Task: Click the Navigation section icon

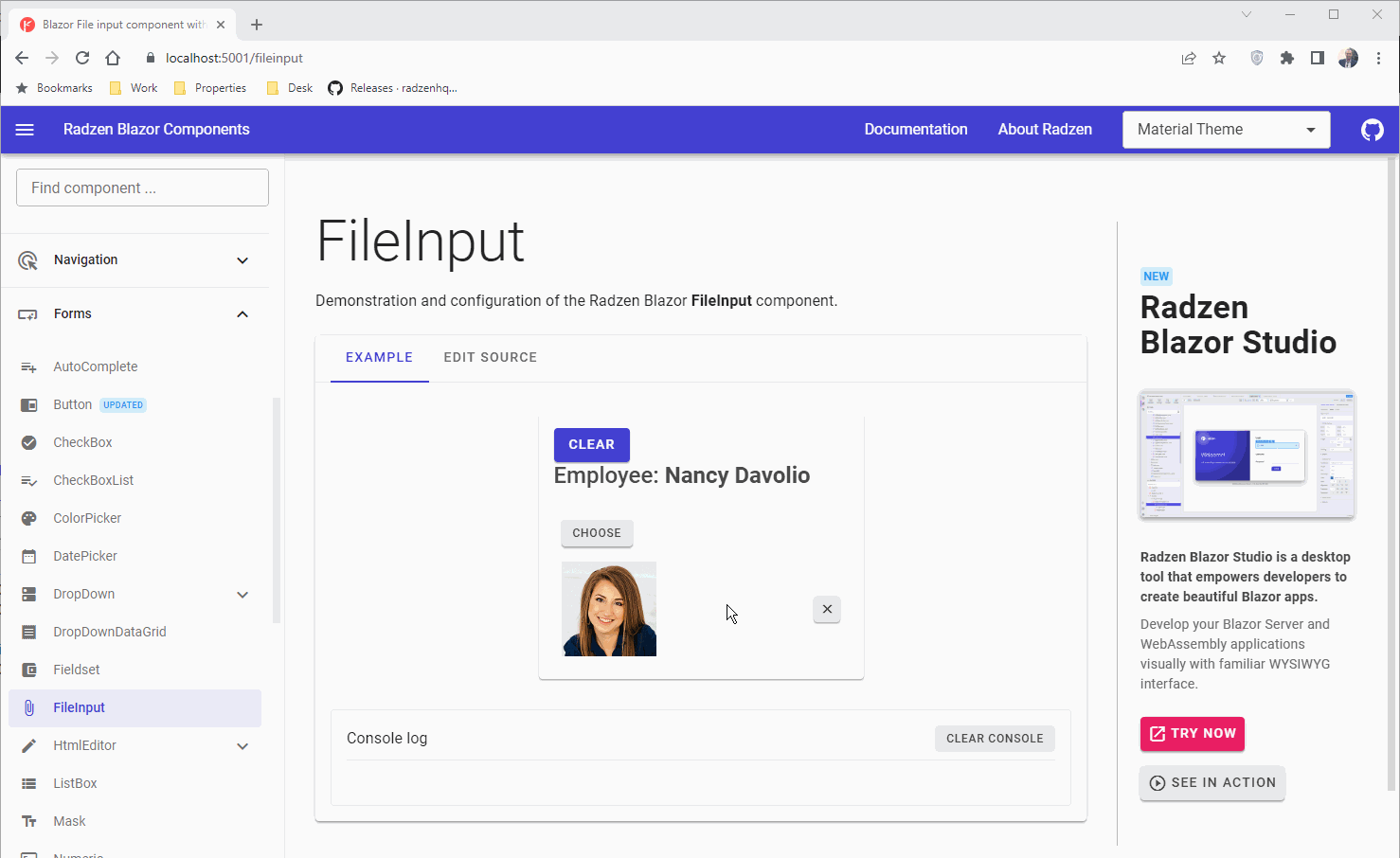Action: [x=28, y=260]
